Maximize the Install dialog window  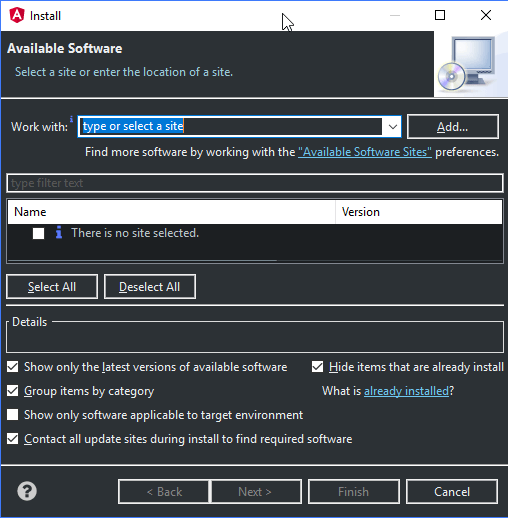(440, 15)
